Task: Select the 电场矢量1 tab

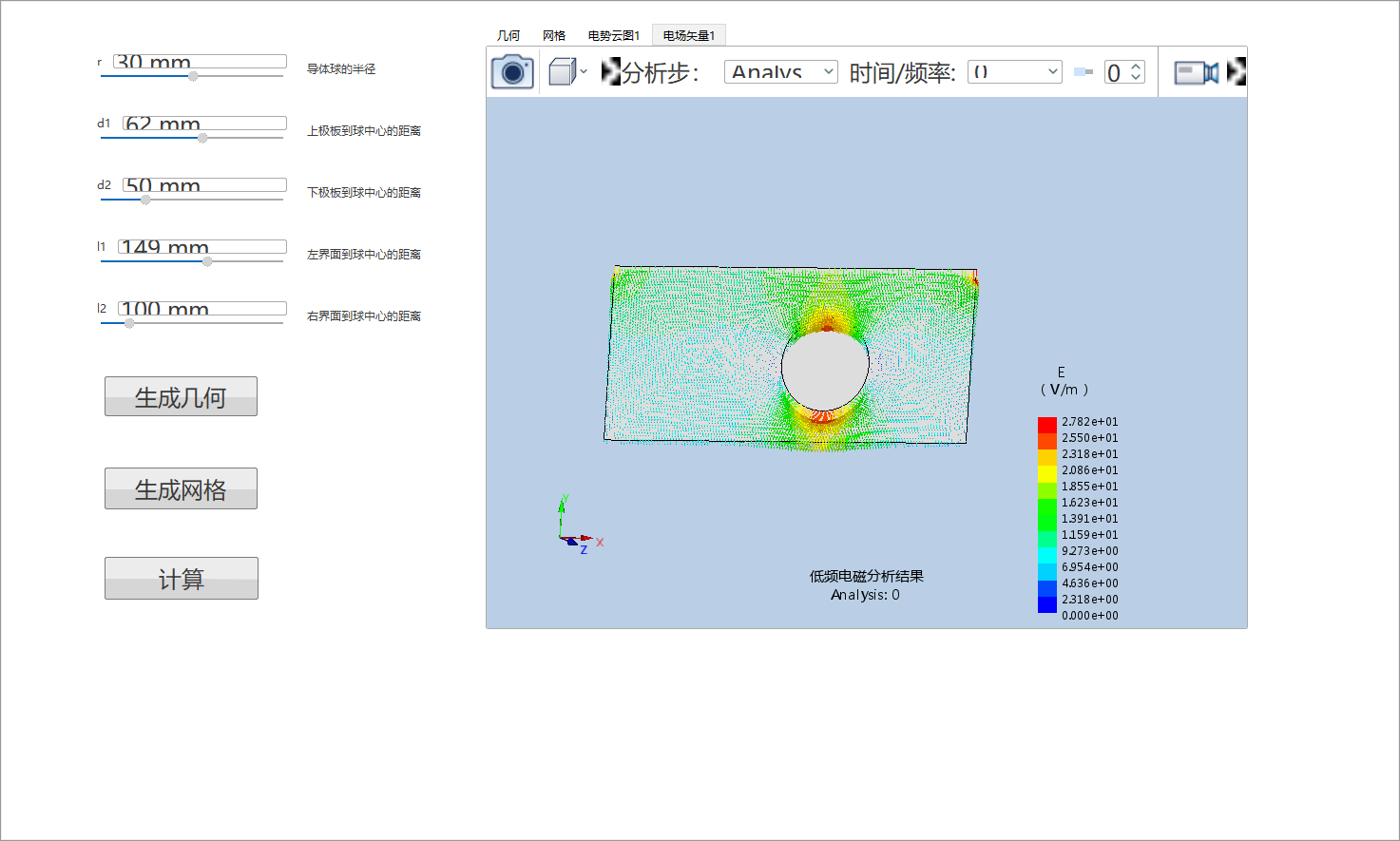Action: (689, 35)
